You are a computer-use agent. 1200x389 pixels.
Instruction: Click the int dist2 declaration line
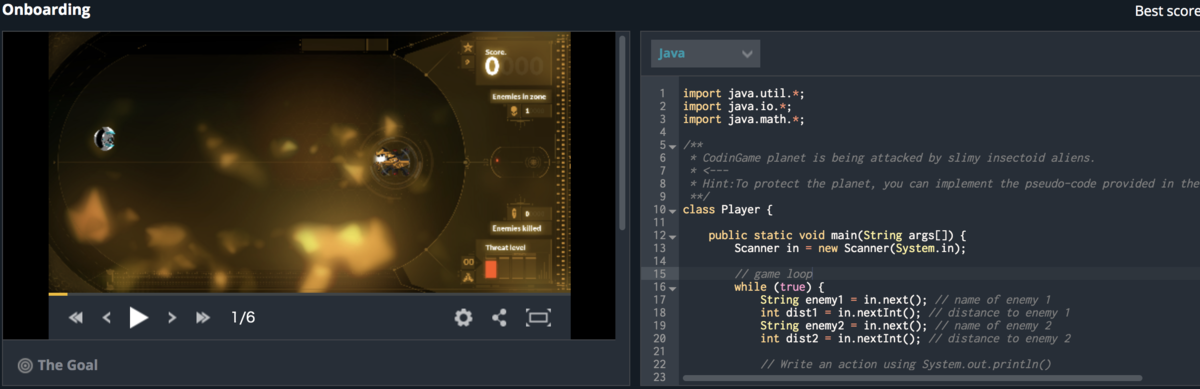click(915, 339)
